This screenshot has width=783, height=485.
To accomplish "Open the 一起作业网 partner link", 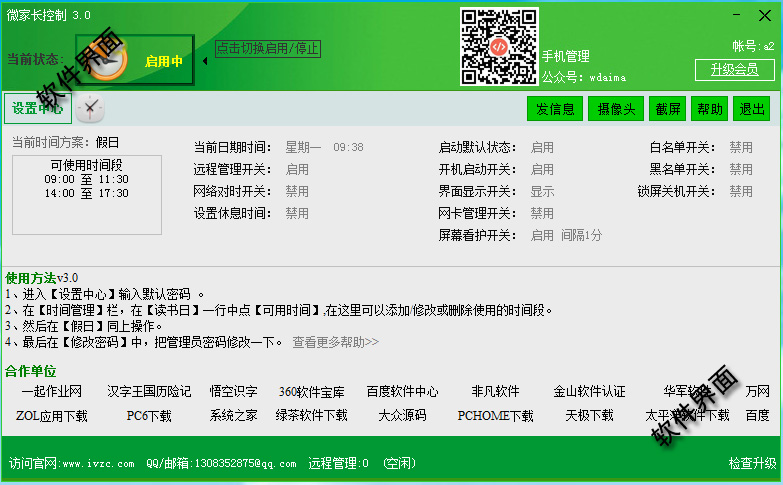I will (x=52, y=391).
